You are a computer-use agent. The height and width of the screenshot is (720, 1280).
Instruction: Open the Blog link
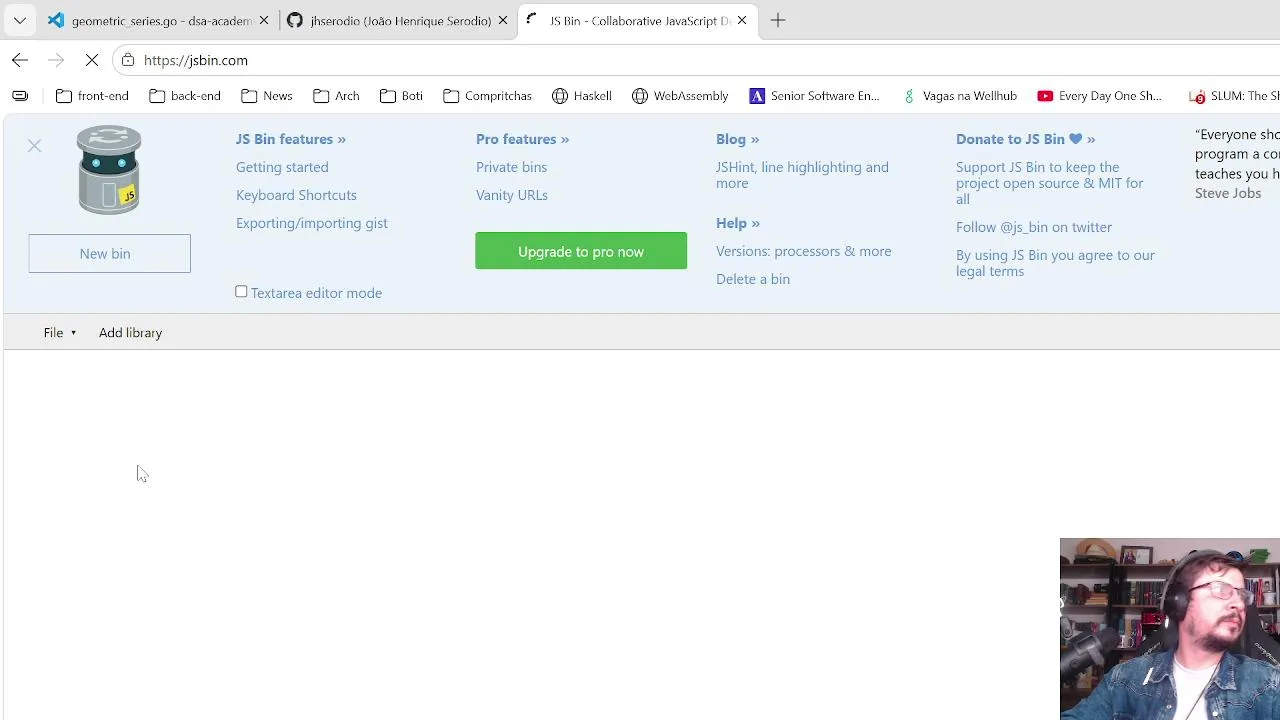pyautogui.click(x=737, y=139)
